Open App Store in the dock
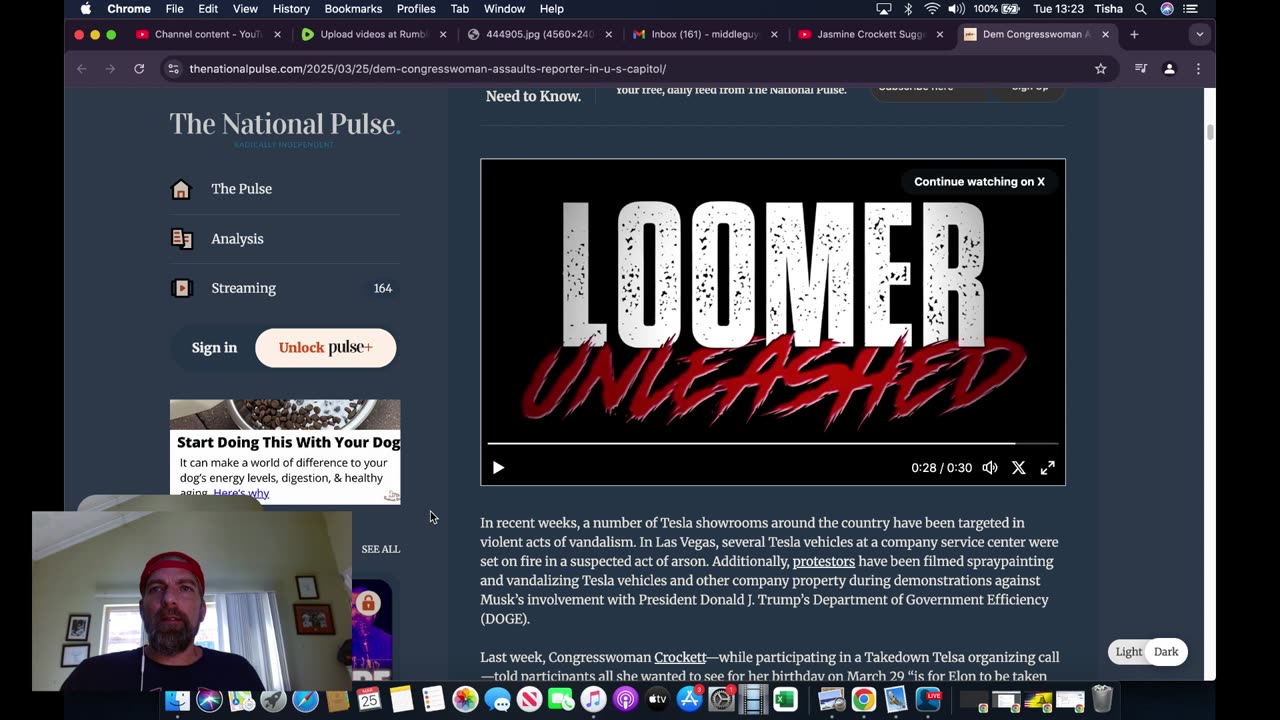This screenshot has height=720, width=1280. click(x=689, y=700)
